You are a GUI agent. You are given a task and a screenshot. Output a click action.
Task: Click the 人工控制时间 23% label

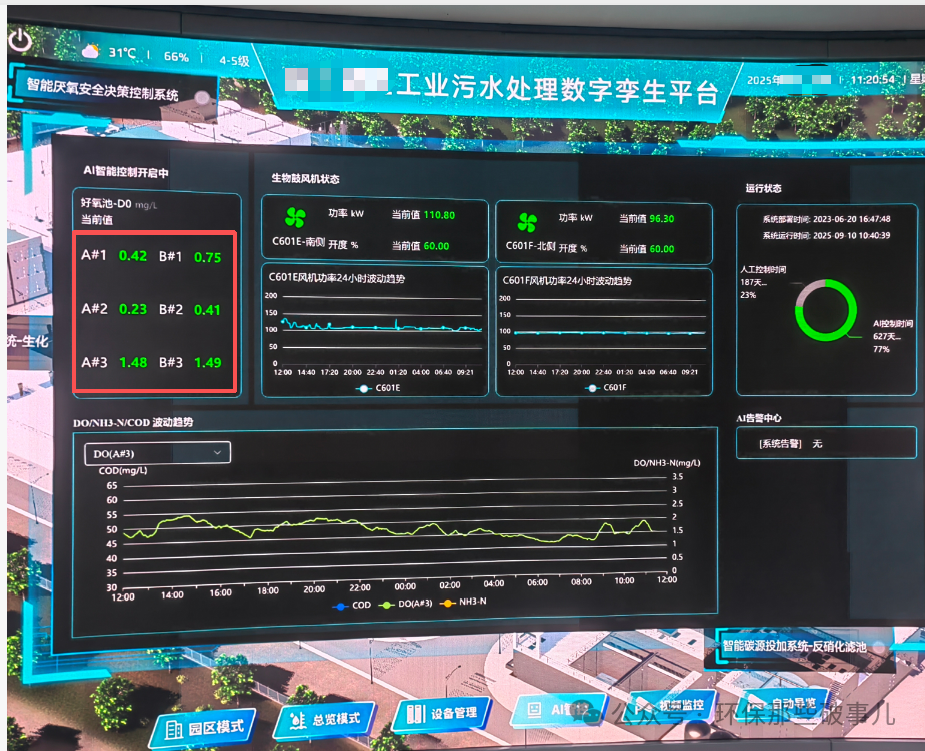[763, 282]
